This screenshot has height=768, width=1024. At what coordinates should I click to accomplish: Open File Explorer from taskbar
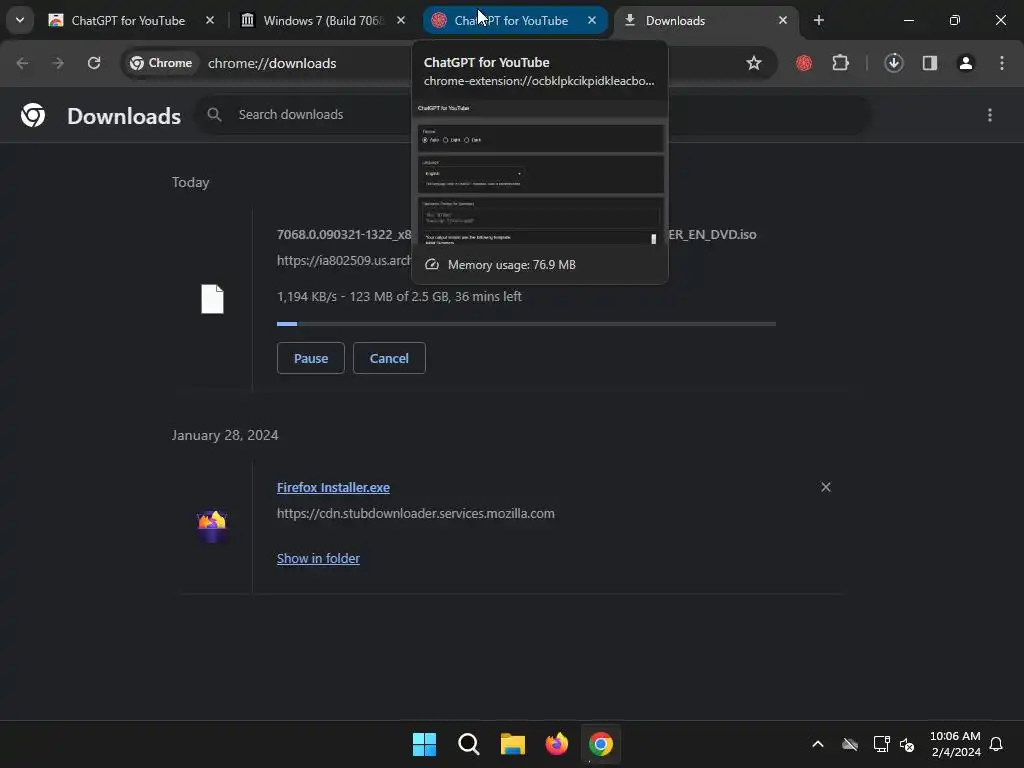tap(513, 744)
